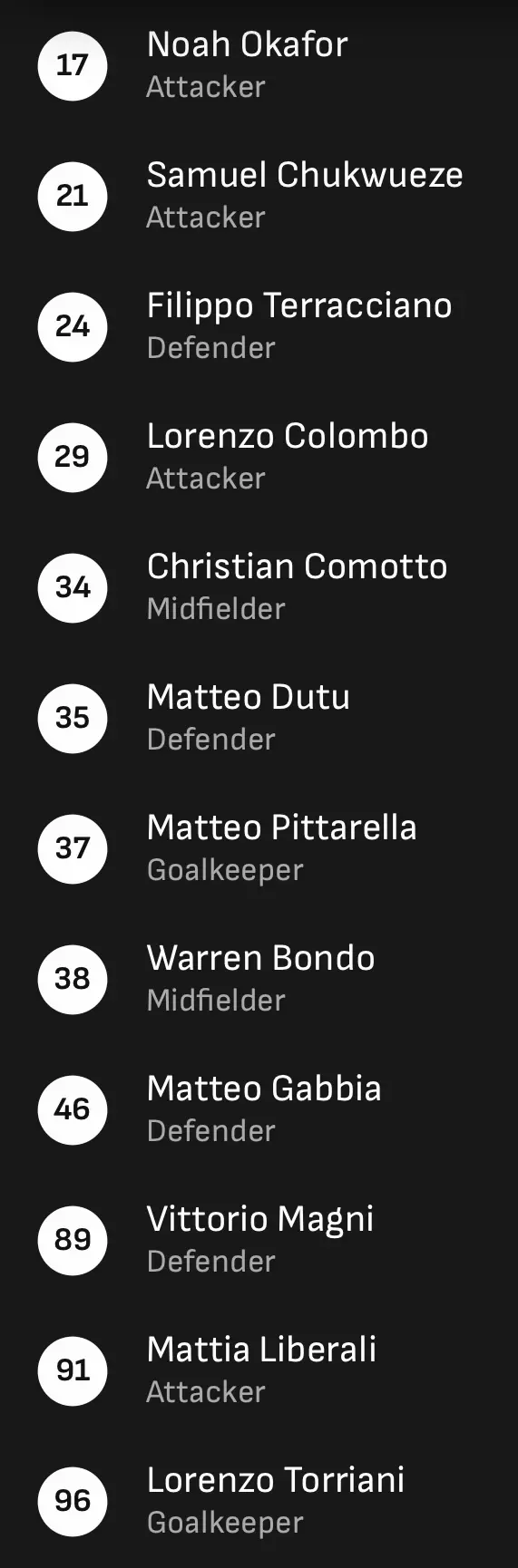This screenshot has width=518, height=1568.
Task: Open Vittorio Magni's player entry
Action: click(259, 1240)
